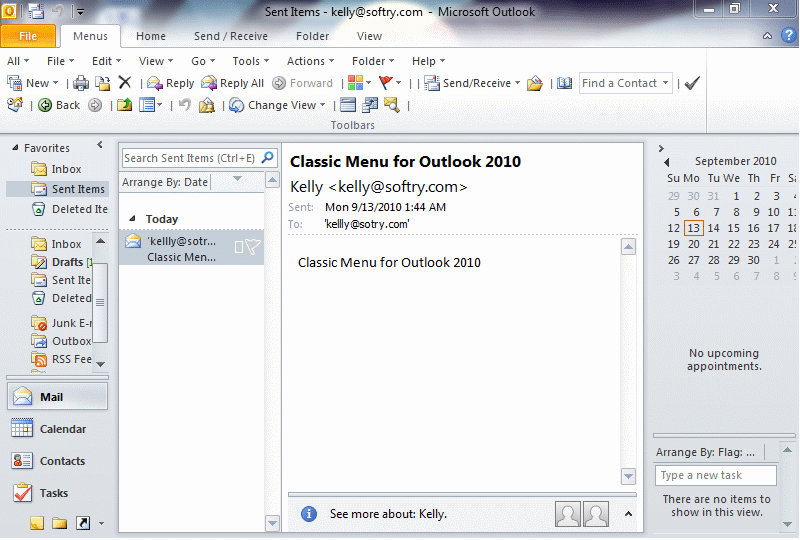
Task: Click the green Back arrow icon
Action: (45, 105)
